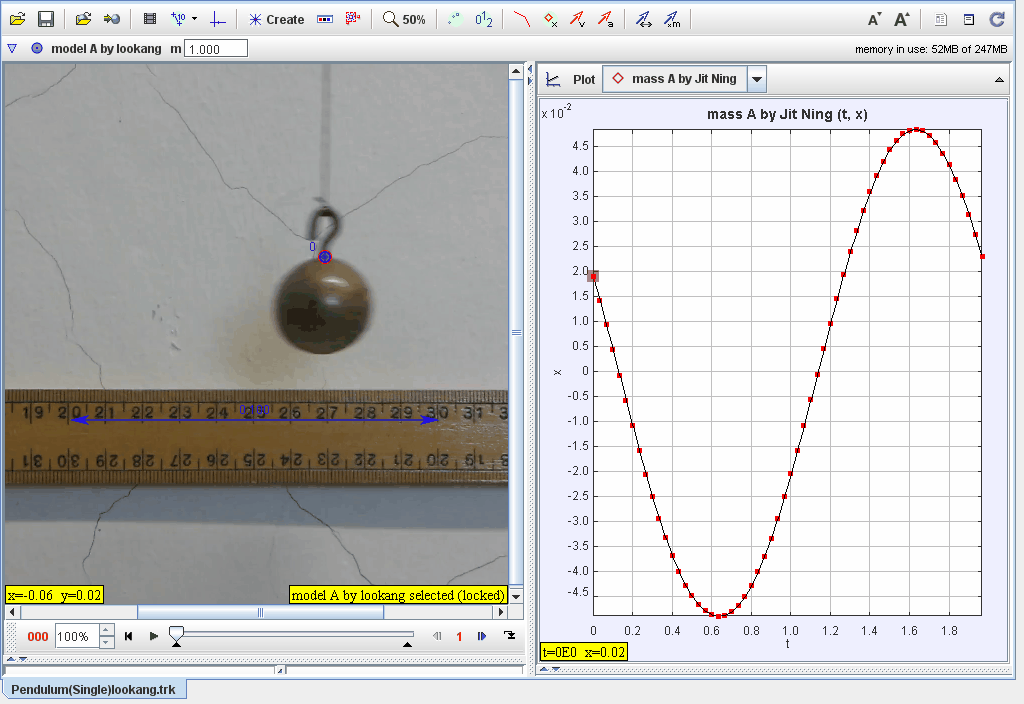
Task: Open the Track Control icon
Action: tap(325, 20)
